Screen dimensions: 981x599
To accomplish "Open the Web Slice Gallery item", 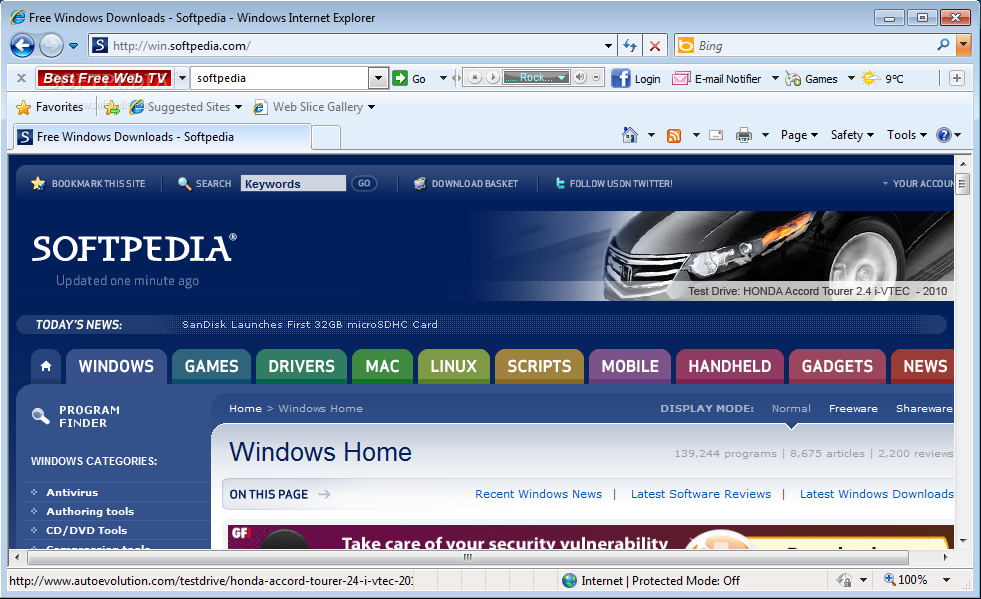I will pos(314,107).
